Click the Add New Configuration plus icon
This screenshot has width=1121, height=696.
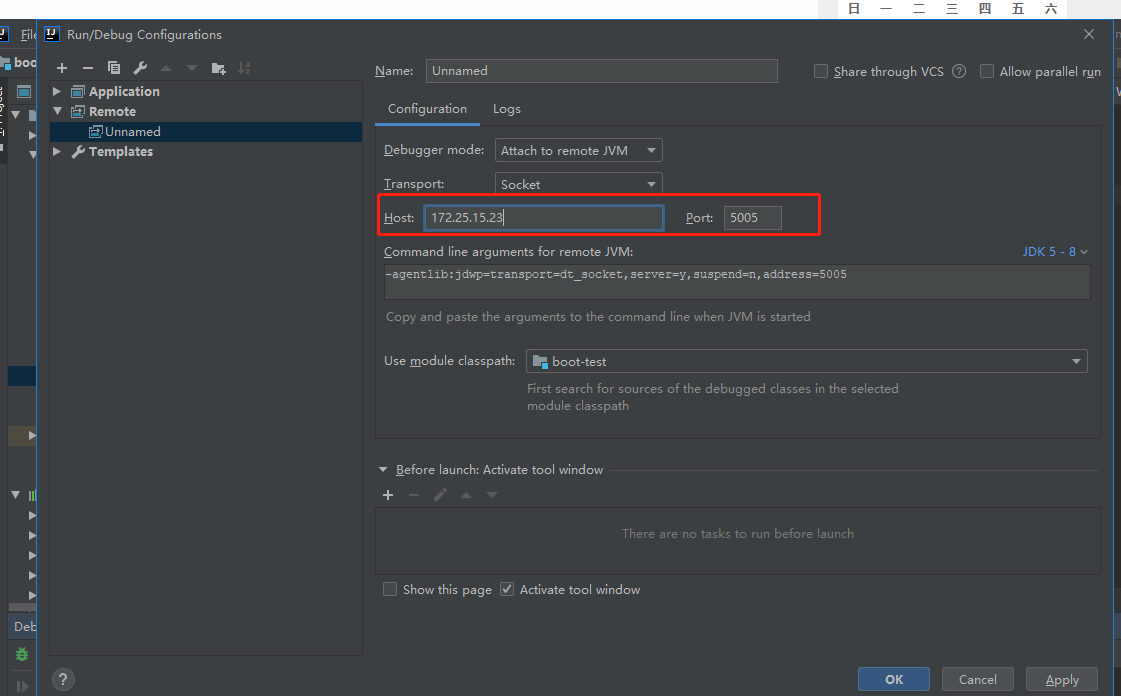point(62,68)
